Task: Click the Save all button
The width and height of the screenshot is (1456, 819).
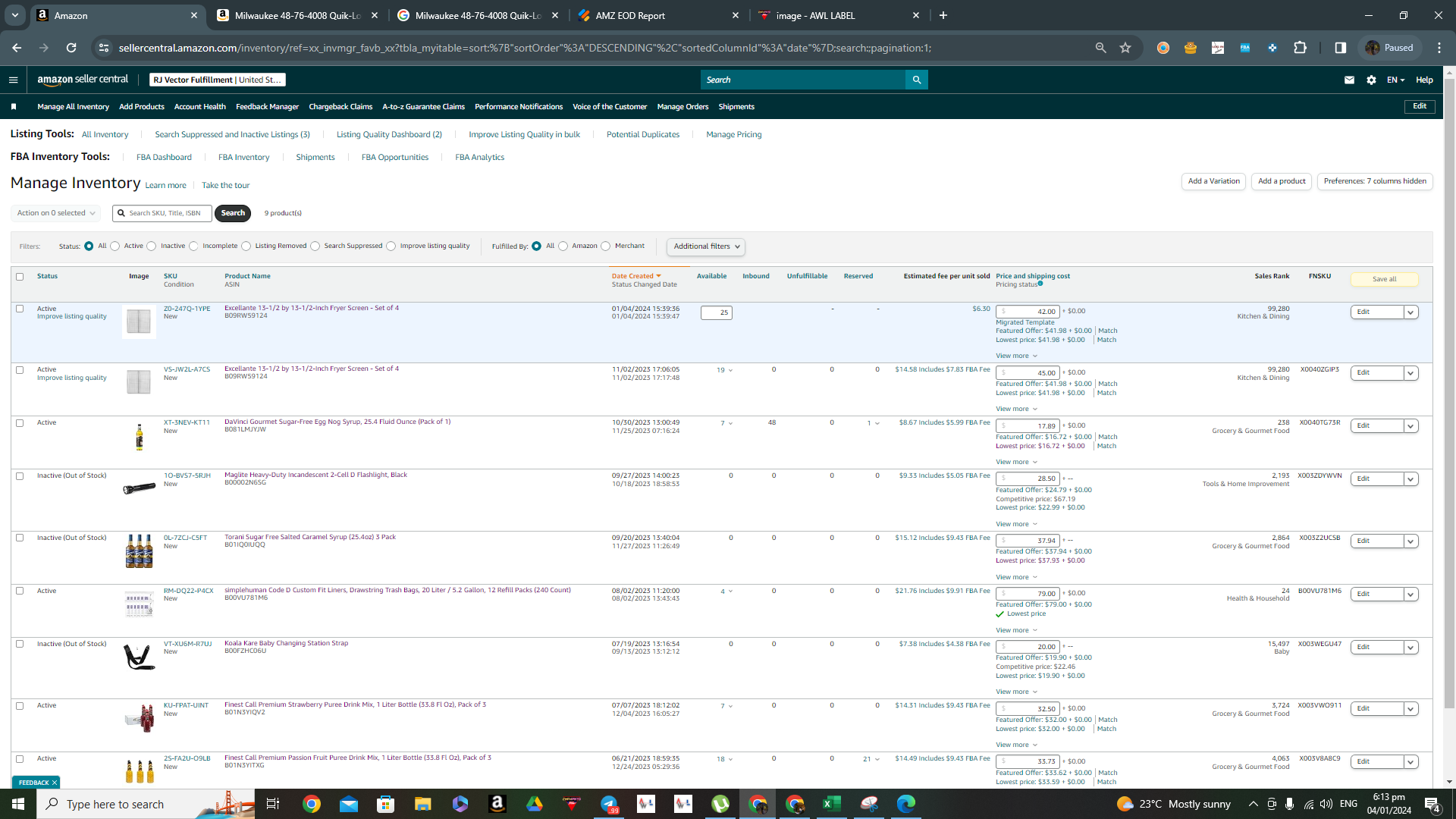Action: (1384, 280)
